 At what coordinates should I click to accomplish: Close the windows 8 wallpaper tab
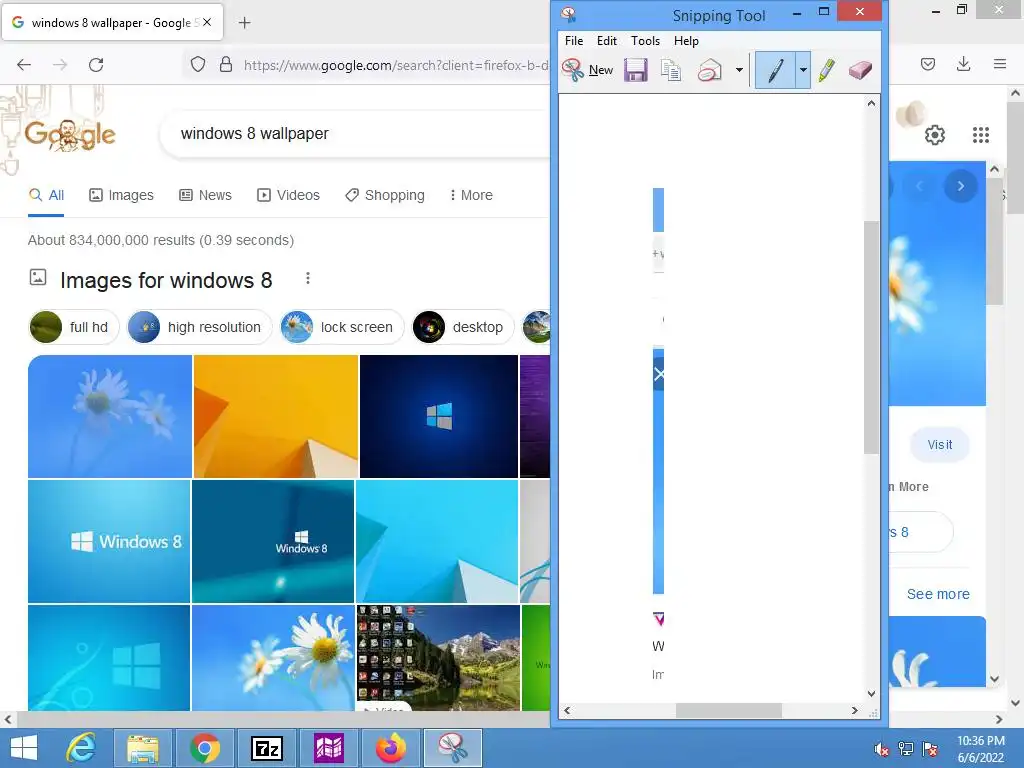207,22
